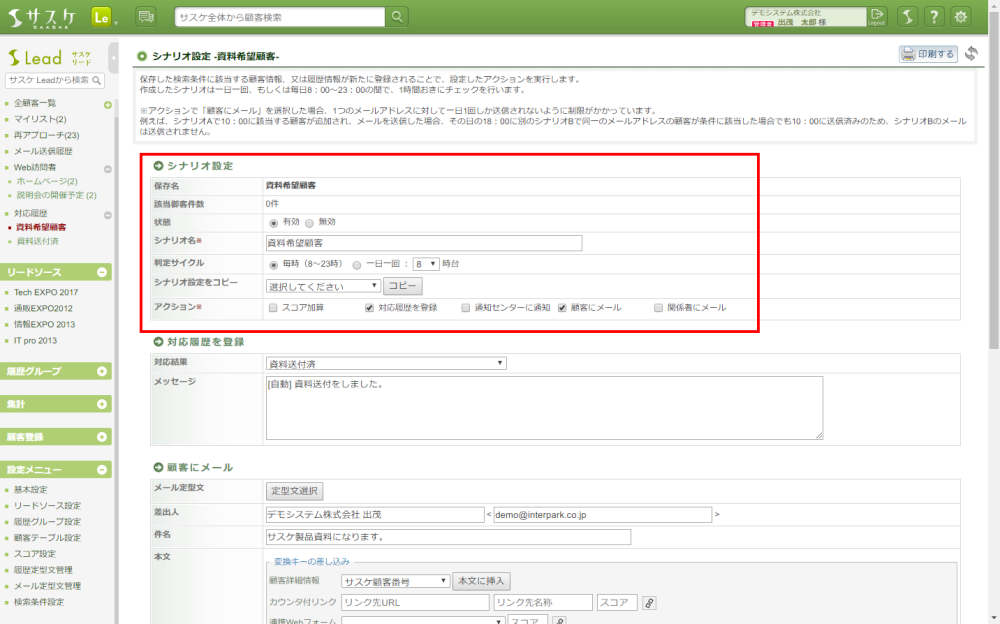
Task: Uncheck the 顧客にメール action checkbox
Action: 562,308
